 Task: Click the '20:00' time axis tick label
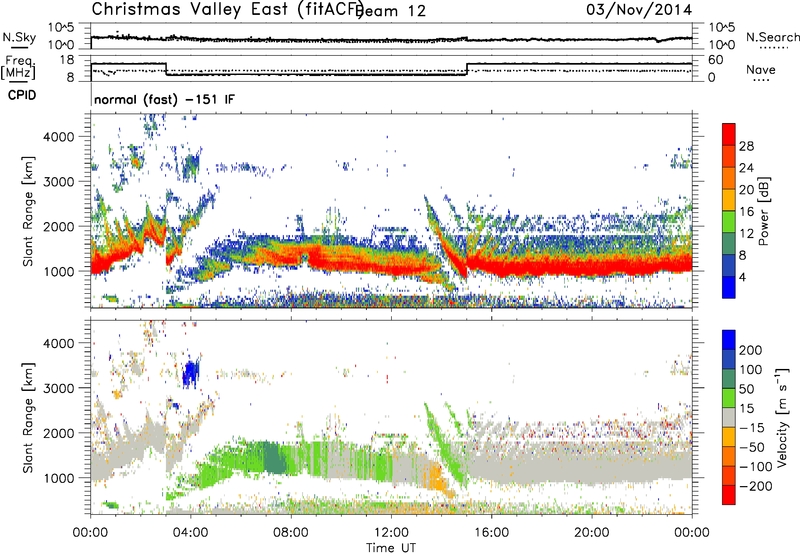pyautogui.click(x=592, y=533)
